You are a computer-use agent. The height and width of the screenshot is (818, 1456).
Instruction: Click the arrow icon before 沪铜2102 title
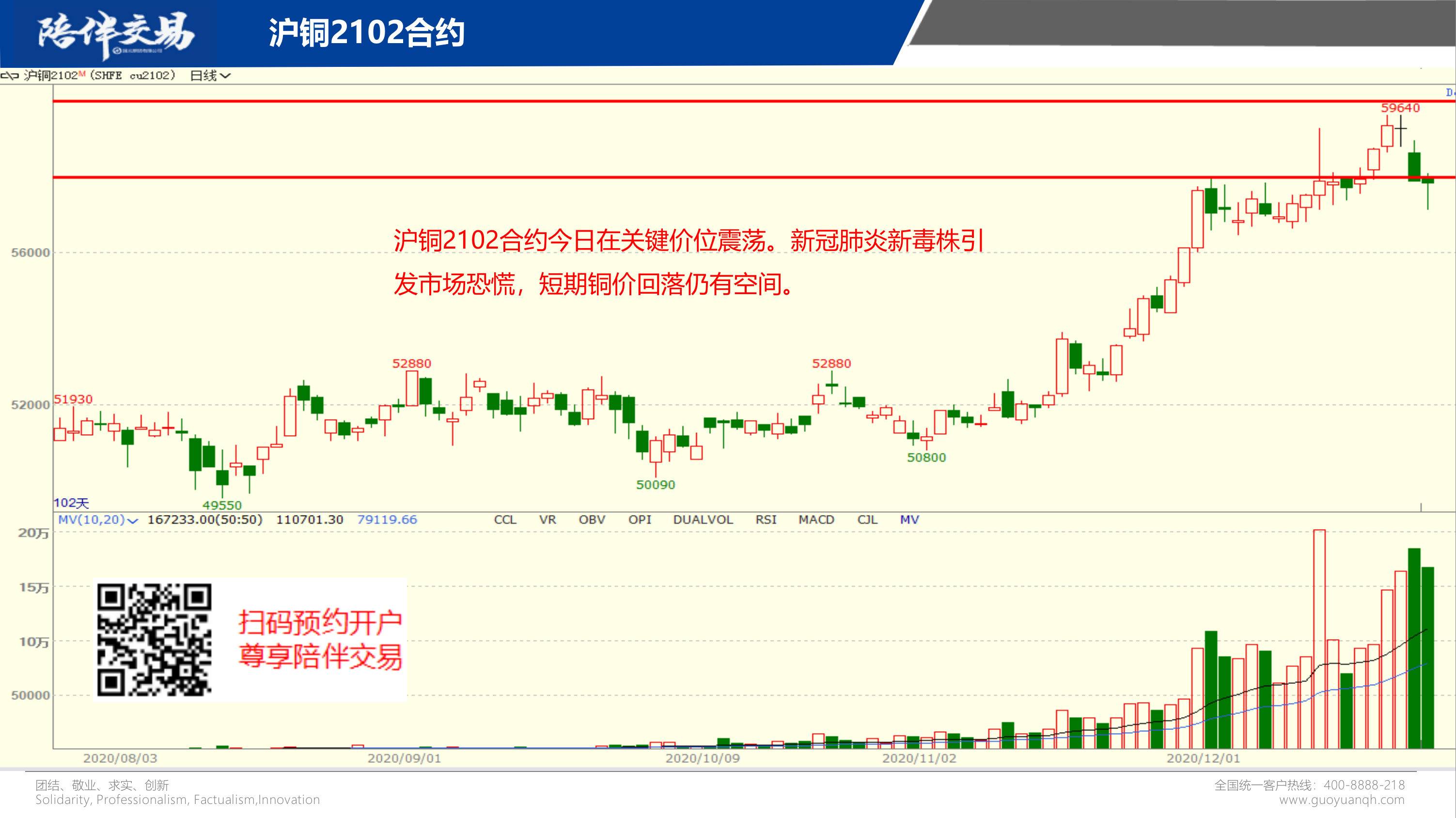pyautogui.click(x=10, y=76)
